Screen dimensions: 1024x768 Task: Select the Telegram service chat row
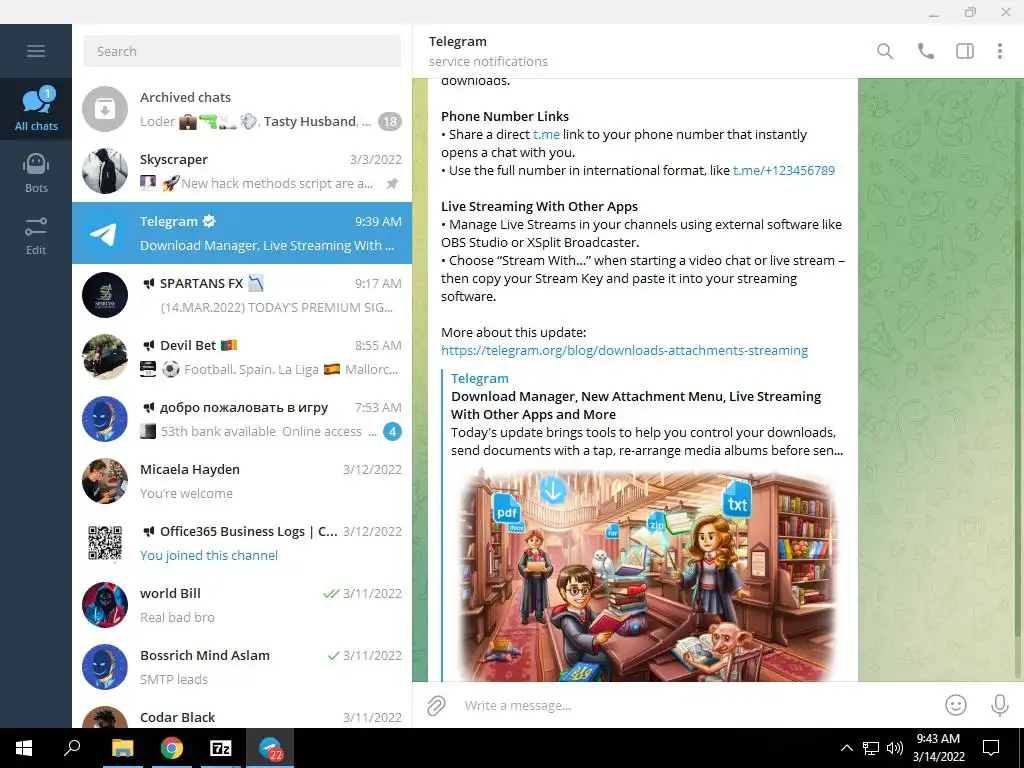pyautogui.click(x=242, y=233)
